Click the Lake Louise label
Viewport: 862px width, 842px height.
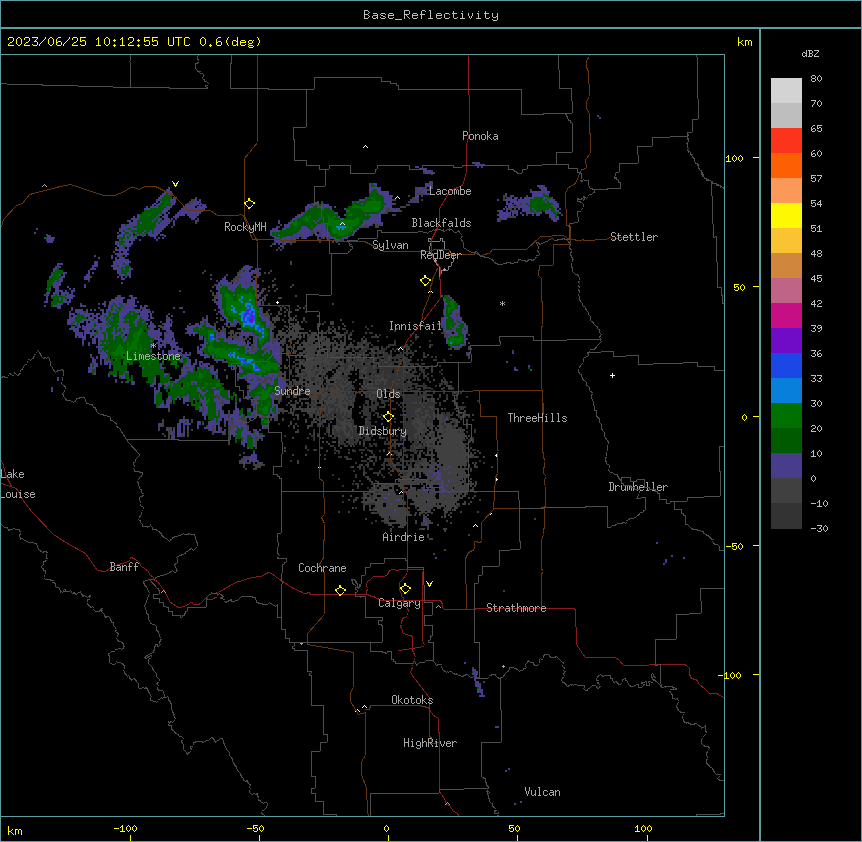click(18, 484)
